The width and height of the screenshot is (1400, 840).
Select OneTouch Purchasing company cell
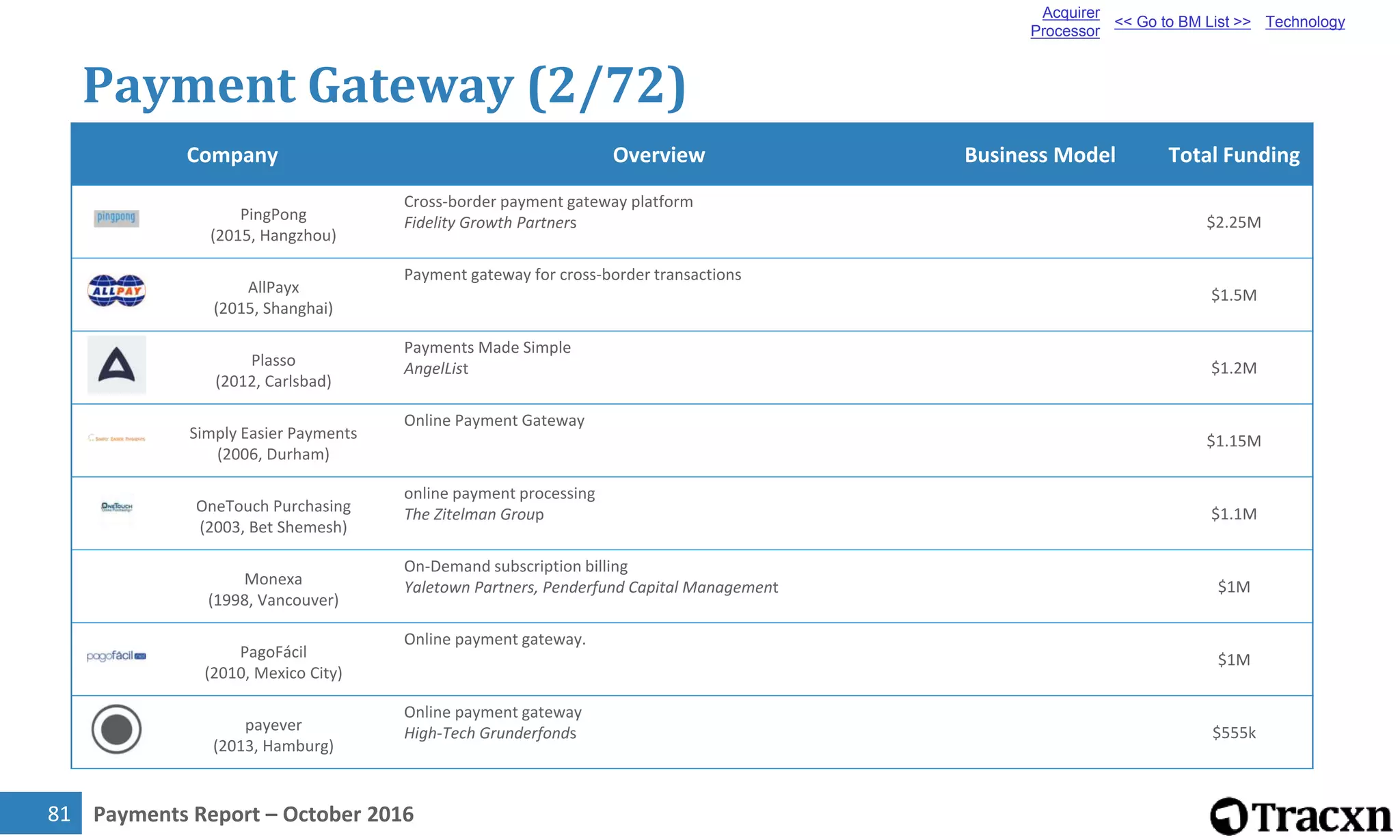click(273, 517)
